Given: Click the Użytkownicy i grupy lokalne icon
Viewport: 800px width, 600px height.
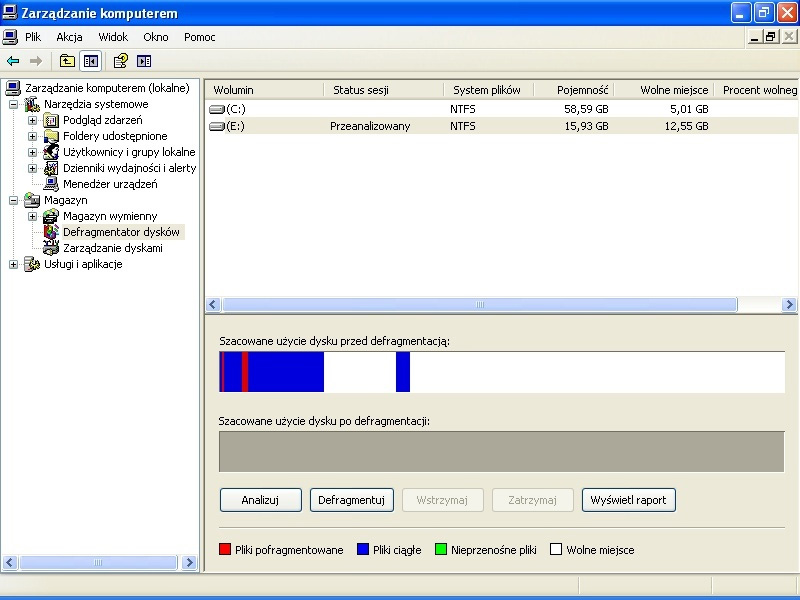Looking at the screenshot, I should click(x=51, y=152).
